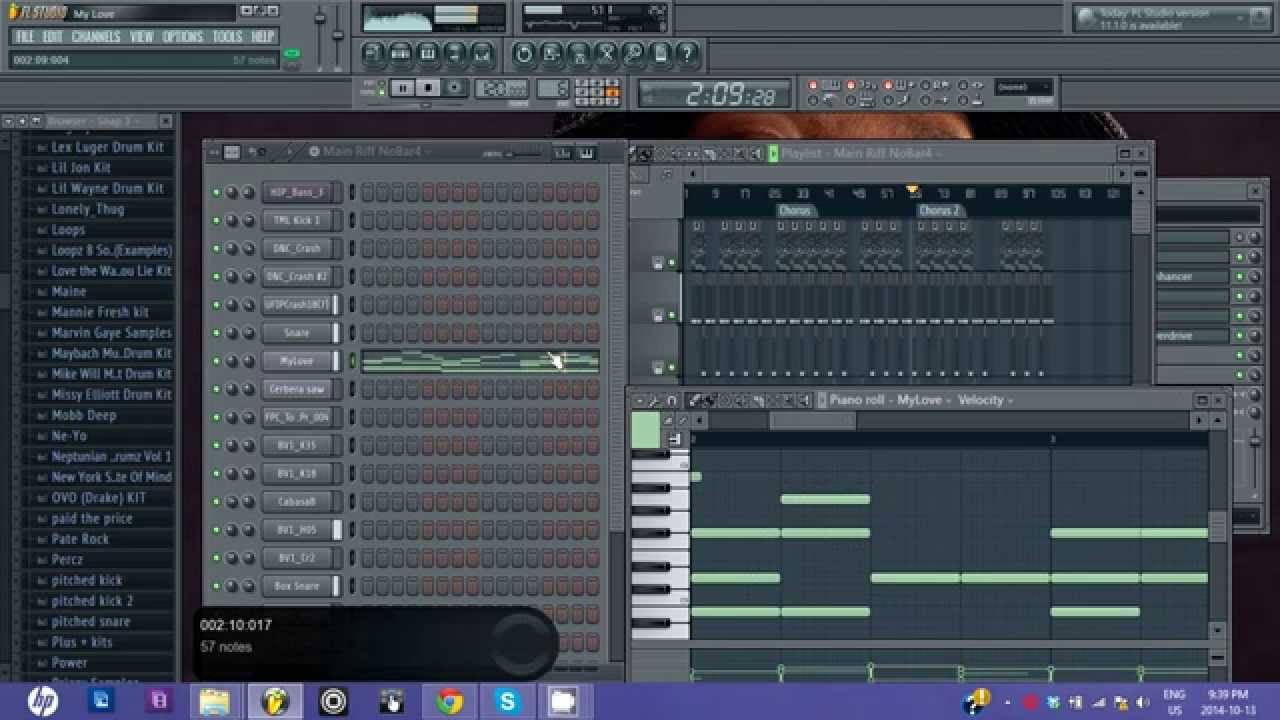Open File Explorer from the taskbar
Image resolution: width=1280 pixels, height=720 pixels.
215,702
